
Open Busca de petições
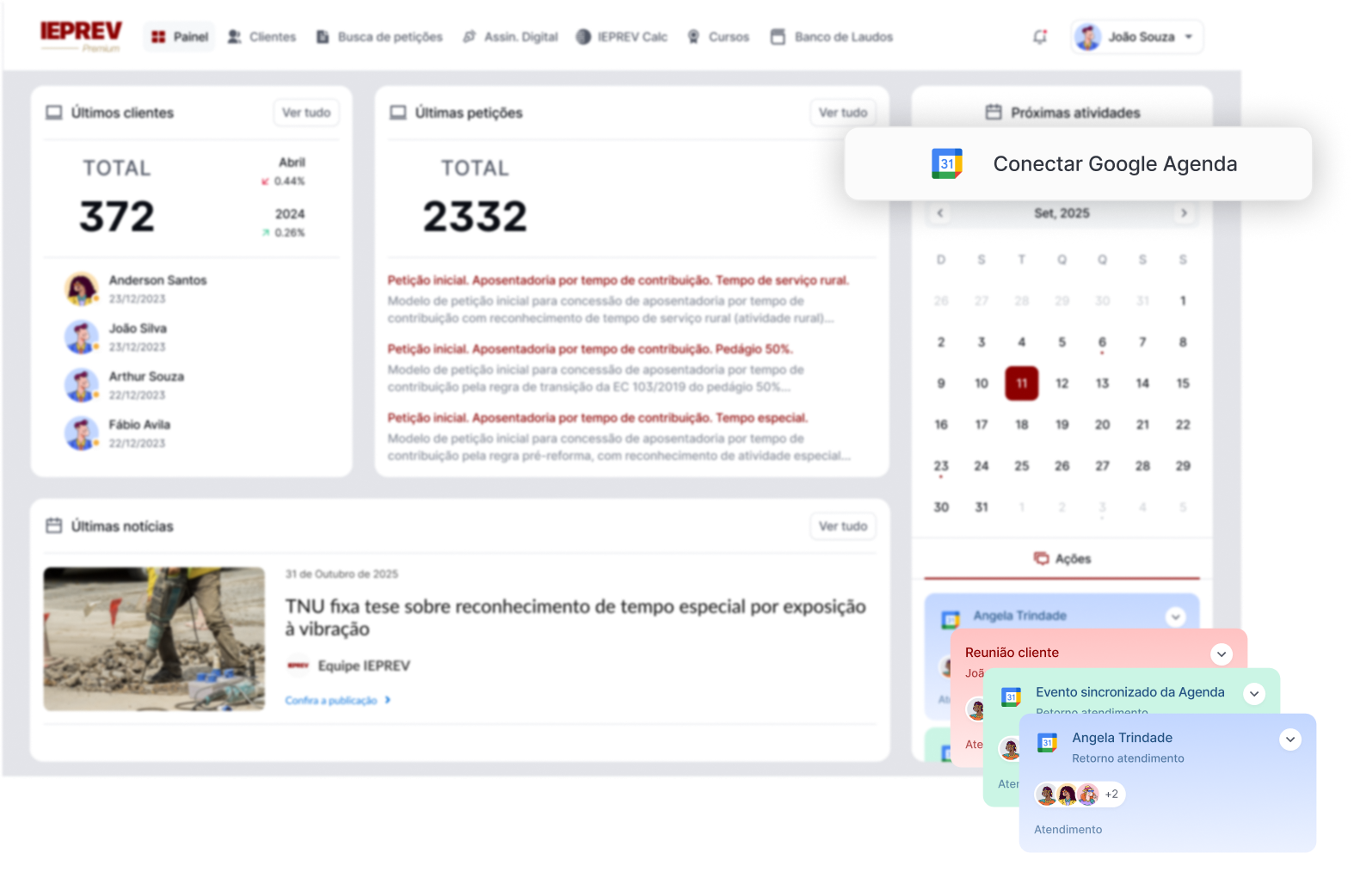coord(379,37)
